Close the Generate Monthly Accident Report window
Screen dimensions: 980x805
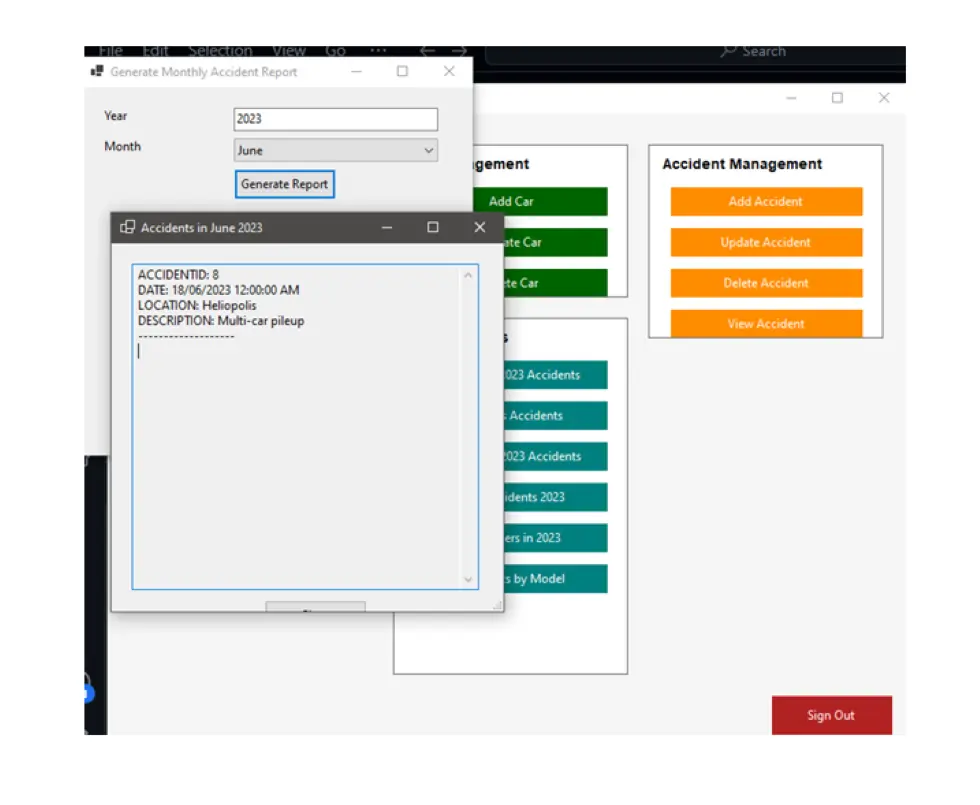point(449,71)
